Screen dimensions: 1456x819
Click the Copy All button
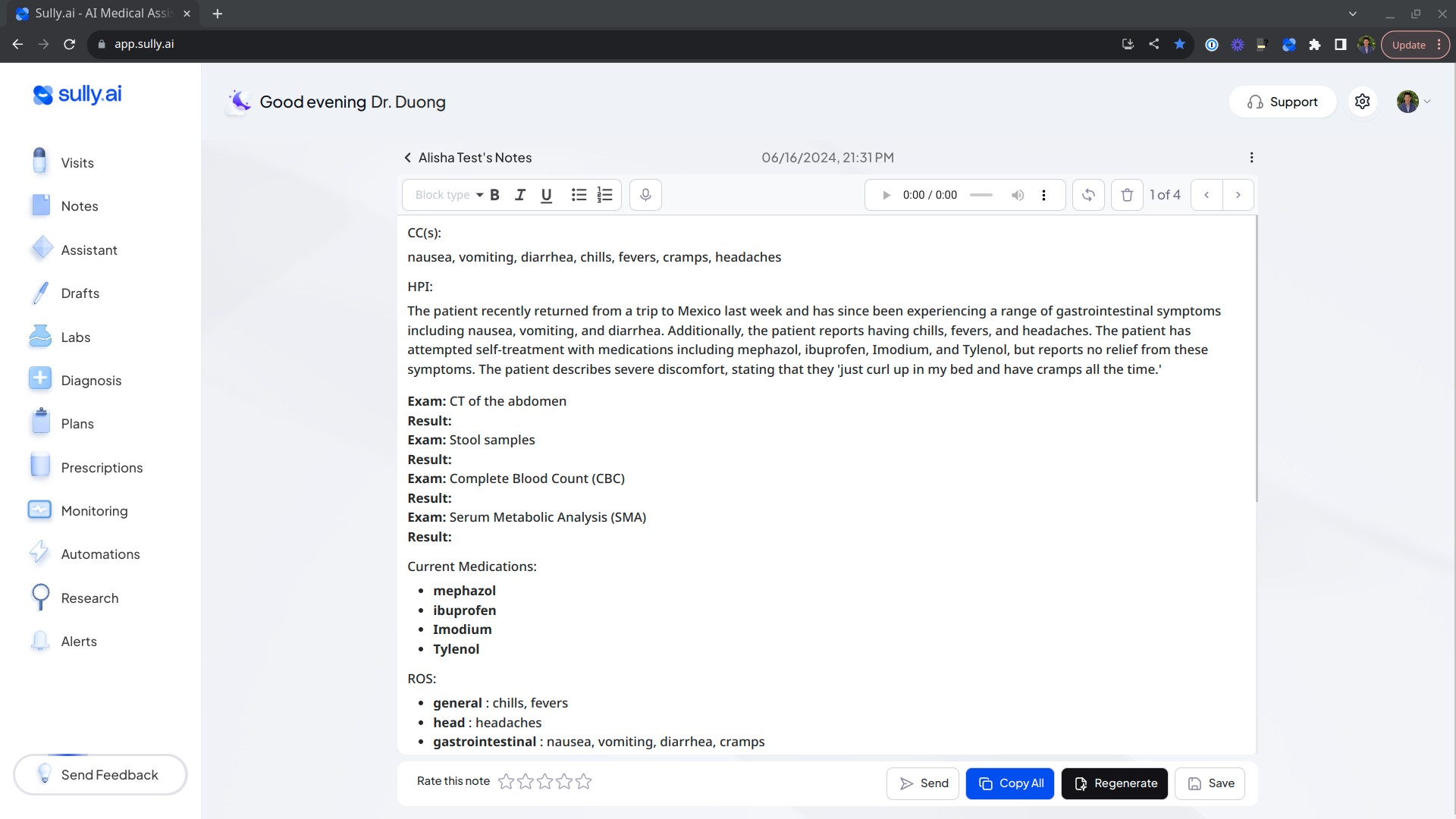pos(1010,783)
